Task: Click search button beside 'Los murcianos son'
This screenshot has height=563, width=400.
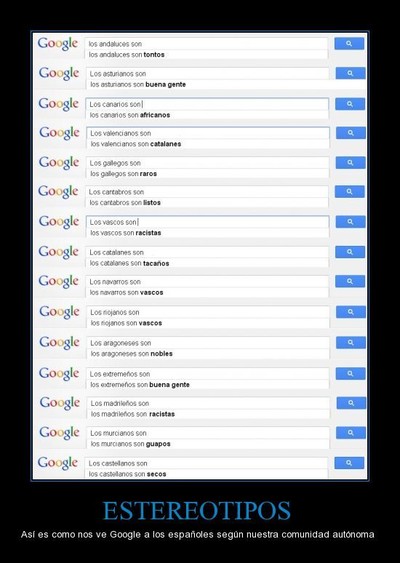Action: [x=351, y=433]
